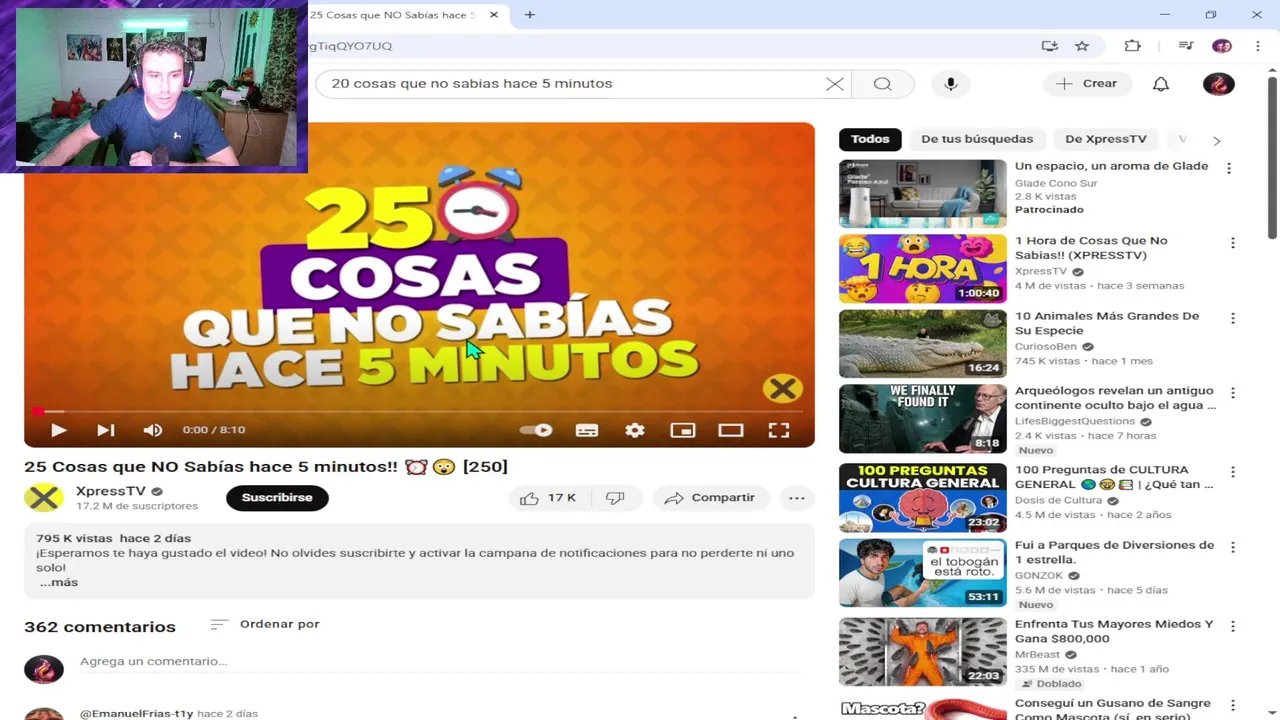1280x720 pixels.
Task: Click the '362 comentarios' heading
Action: point(100,627)
